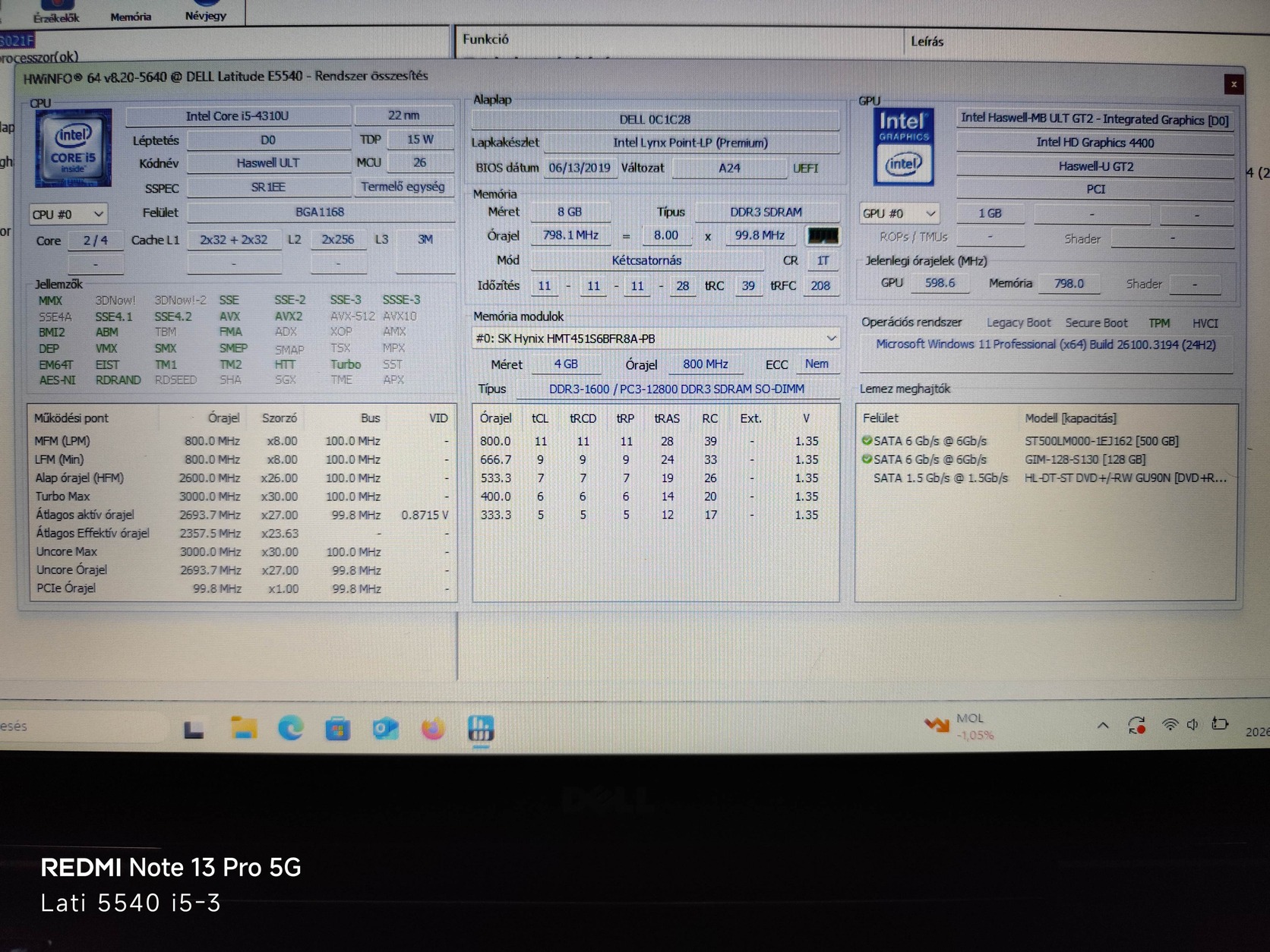Click the AVX2 feature flag
Screen dimensions: 1270x952
pyautogui.click(x=289, y=316)
